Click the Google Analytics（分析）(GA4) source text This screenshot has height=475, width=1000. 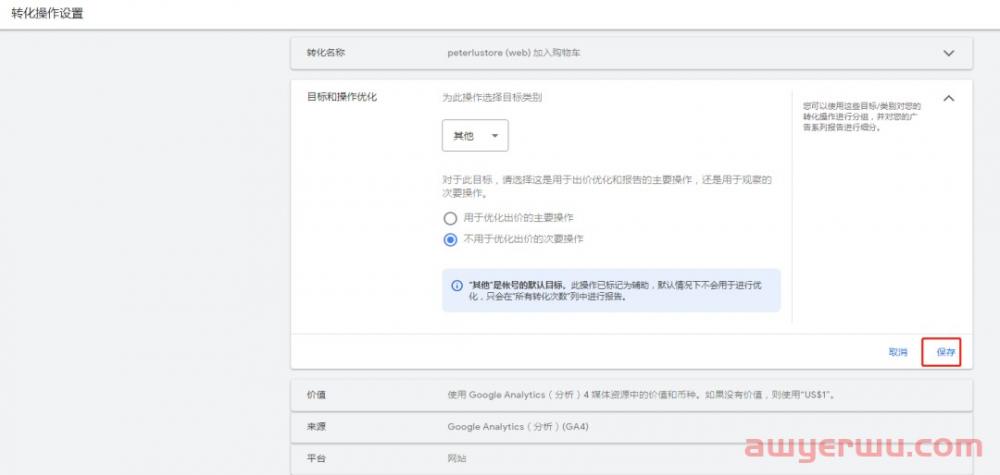click(518, 427)
